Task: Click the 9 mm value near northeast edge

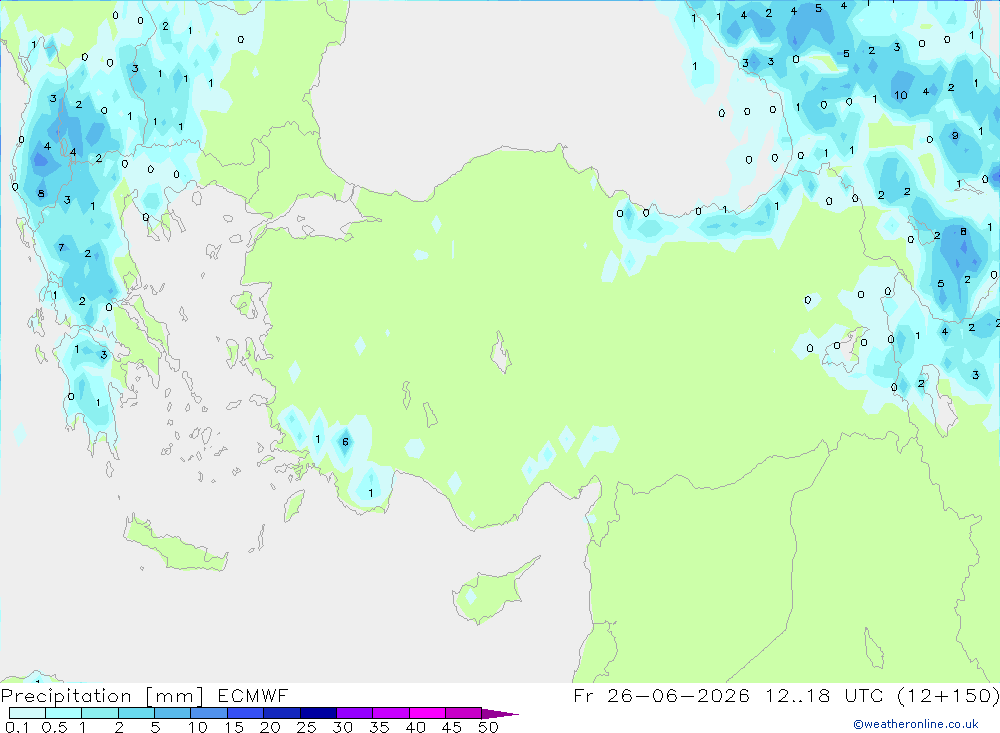Action: coord(955,135)
